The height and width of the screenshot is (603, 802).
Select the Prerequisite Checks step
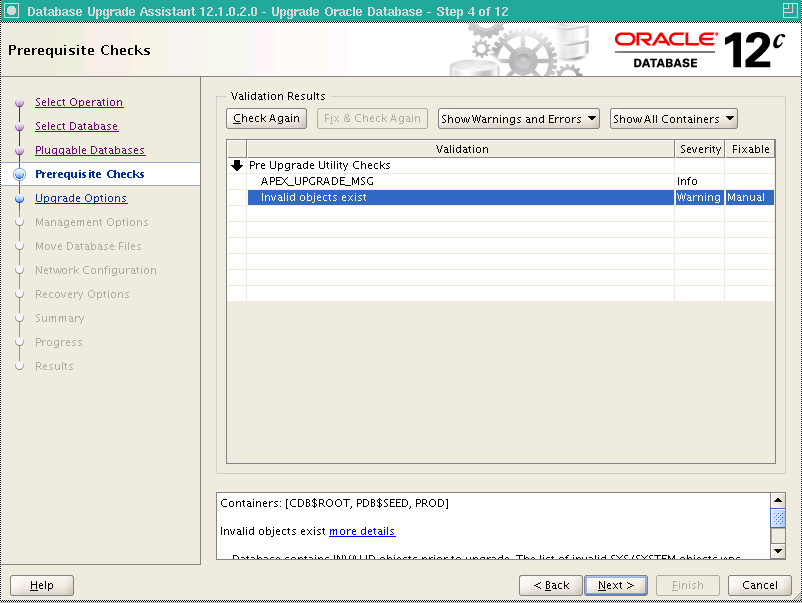click(90, 174)
